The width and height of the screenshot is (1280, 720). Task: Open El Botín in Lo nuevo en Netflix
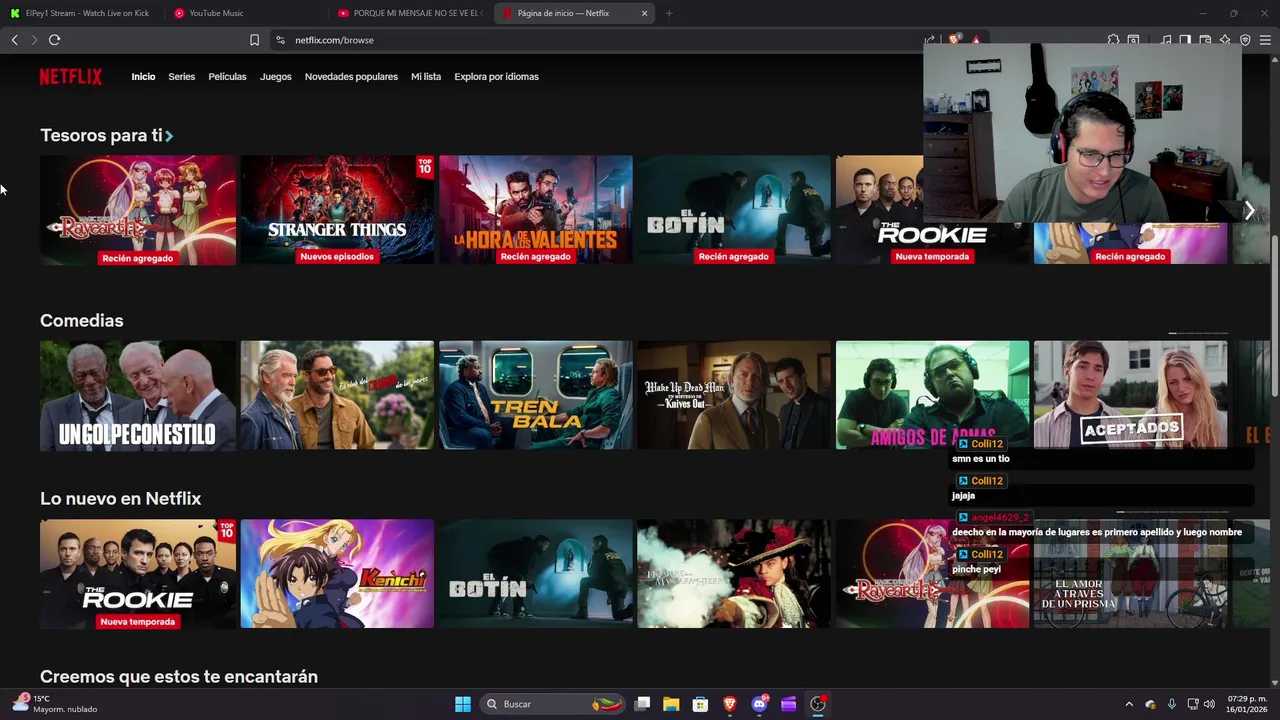[535, 574]
